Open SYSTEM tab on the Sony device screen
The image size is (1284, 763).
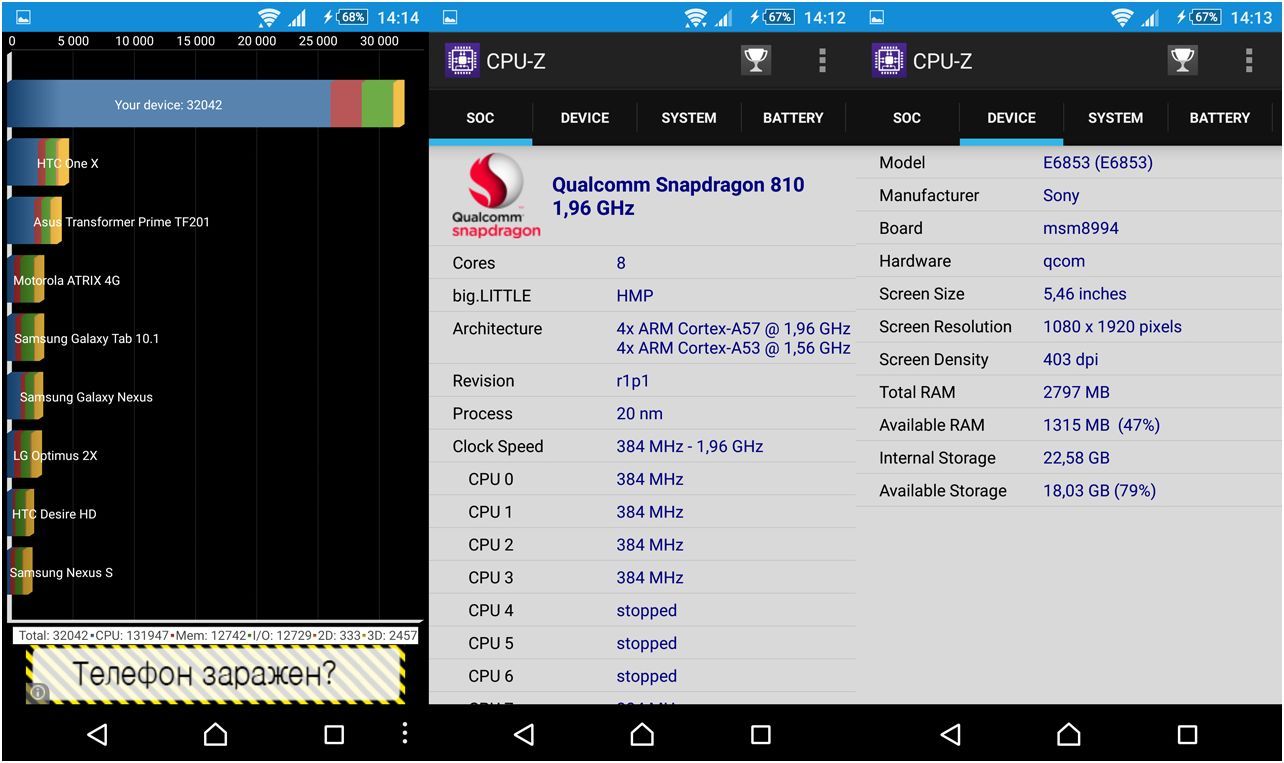coord(1115,118)
